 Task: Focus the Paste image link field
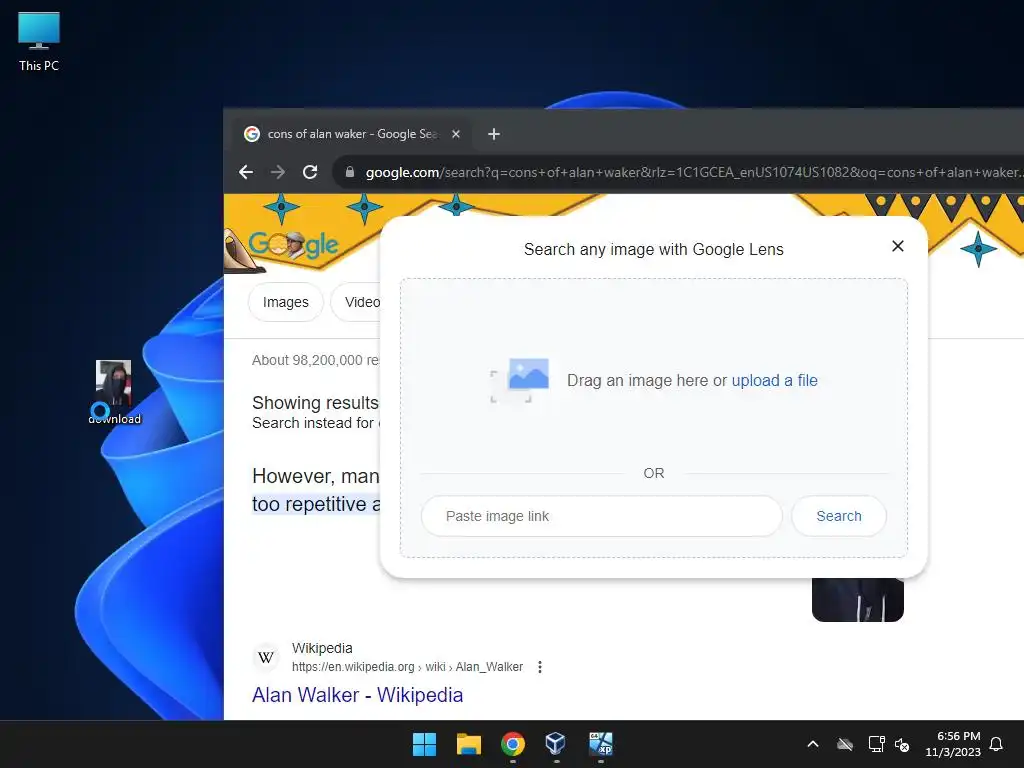(601, 516)
